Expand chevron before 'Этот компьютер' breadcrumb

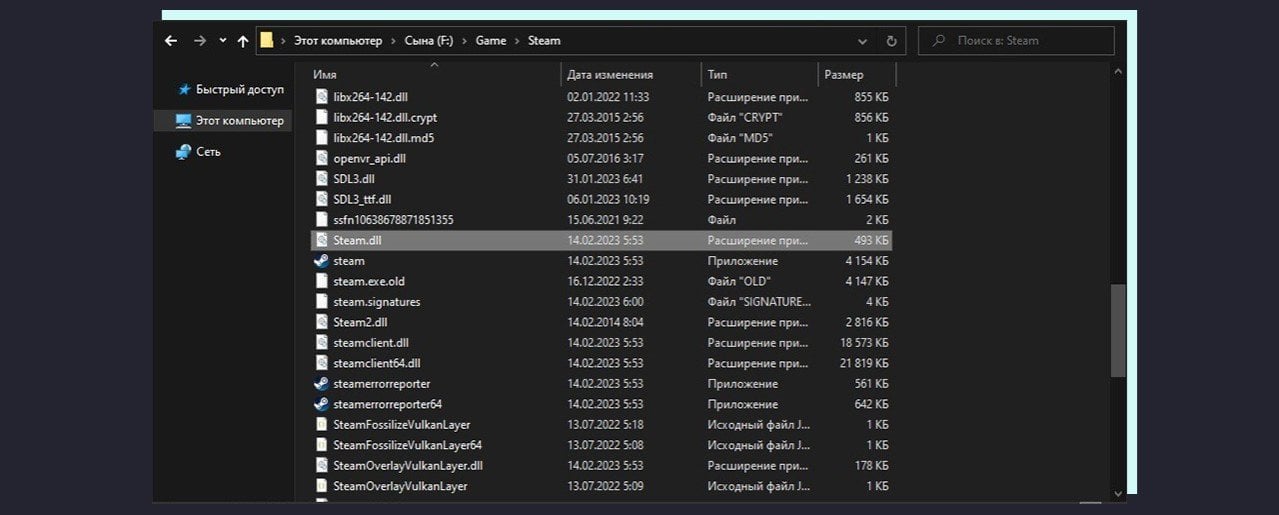pyautogui.click(x=283, y=41)
